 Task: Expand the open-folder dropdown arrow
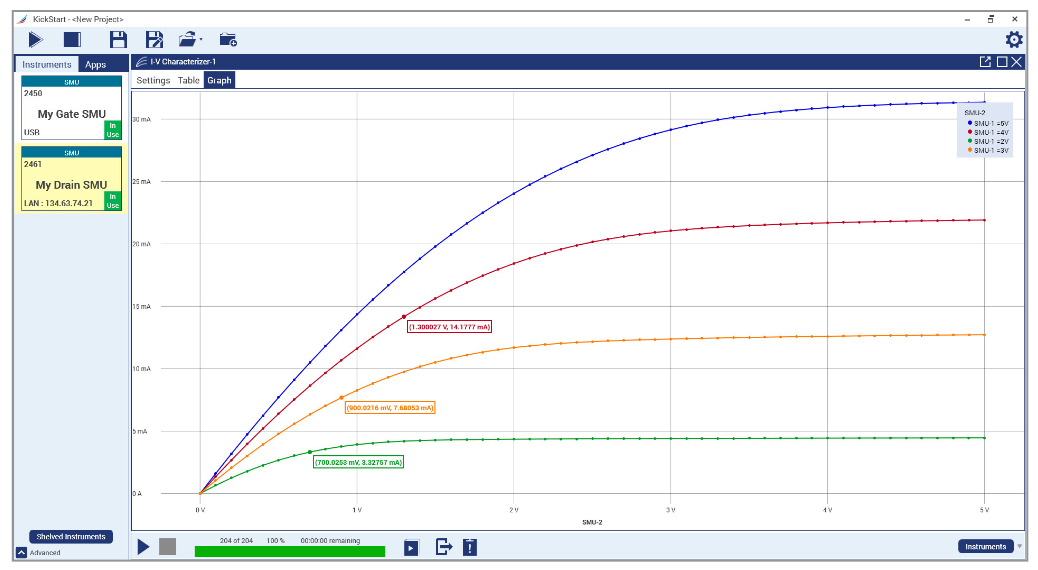(201, 40)
